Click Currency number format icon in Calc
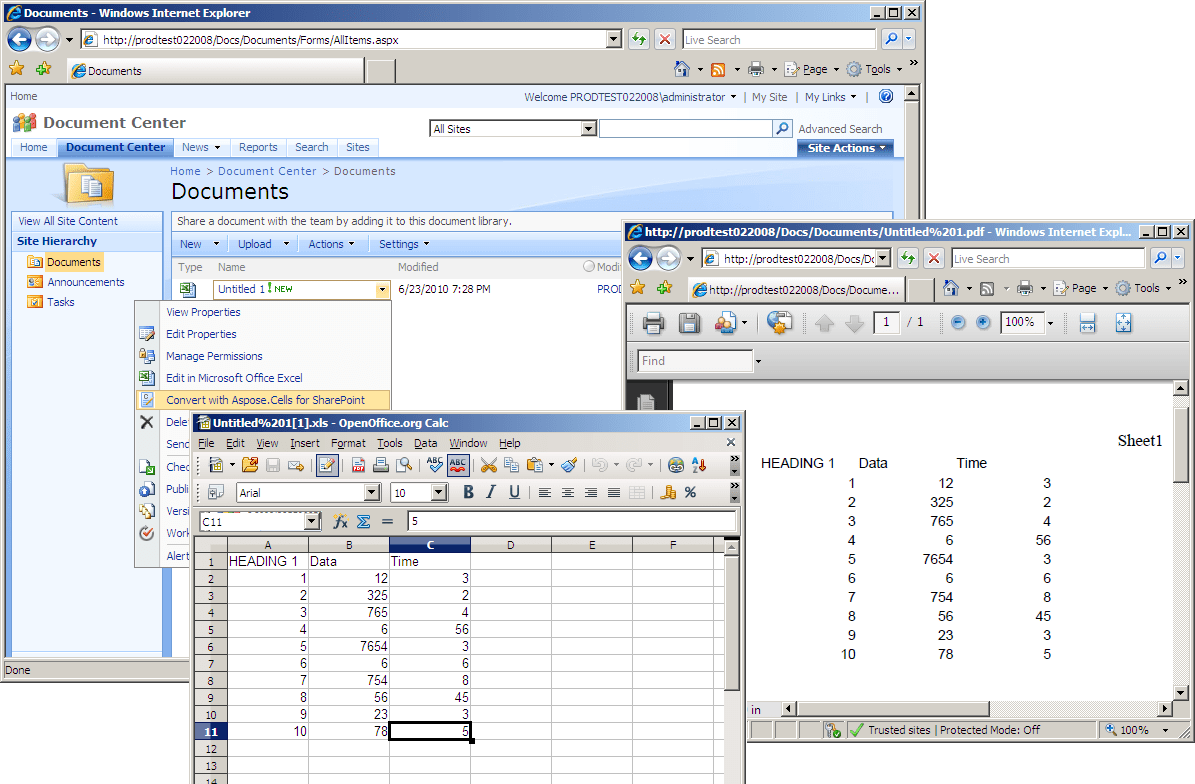This screenshot has height=784, width=1195. pos(668,492)
